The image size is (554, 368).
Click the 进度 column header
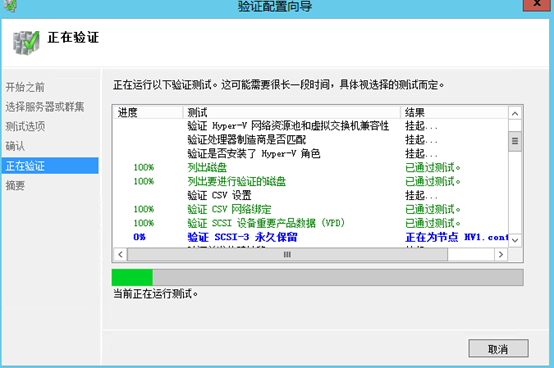click(x=148, y=113)
